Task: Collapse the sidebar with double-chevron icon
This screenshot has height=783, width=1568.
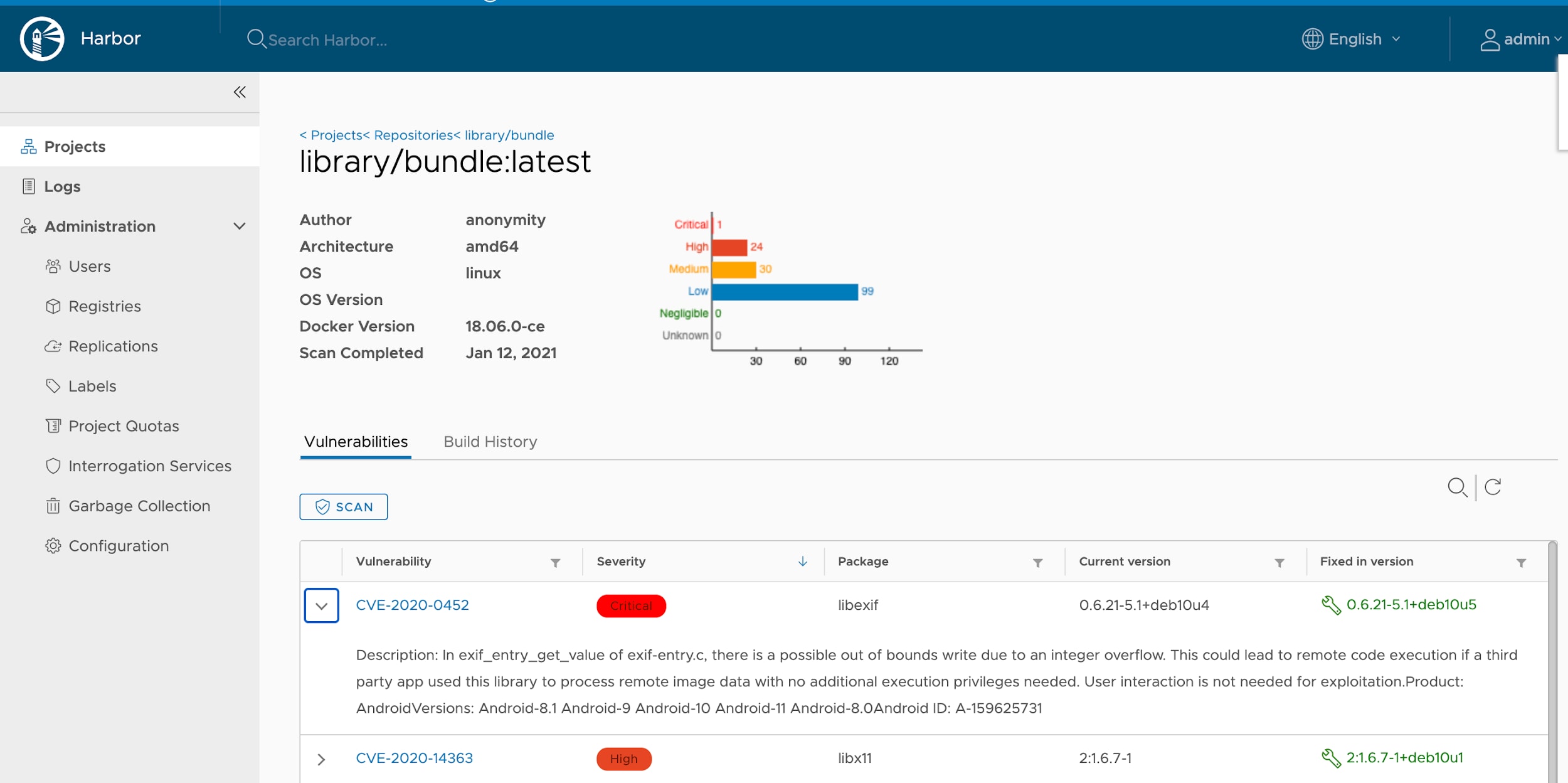Action: click(240, 92)
